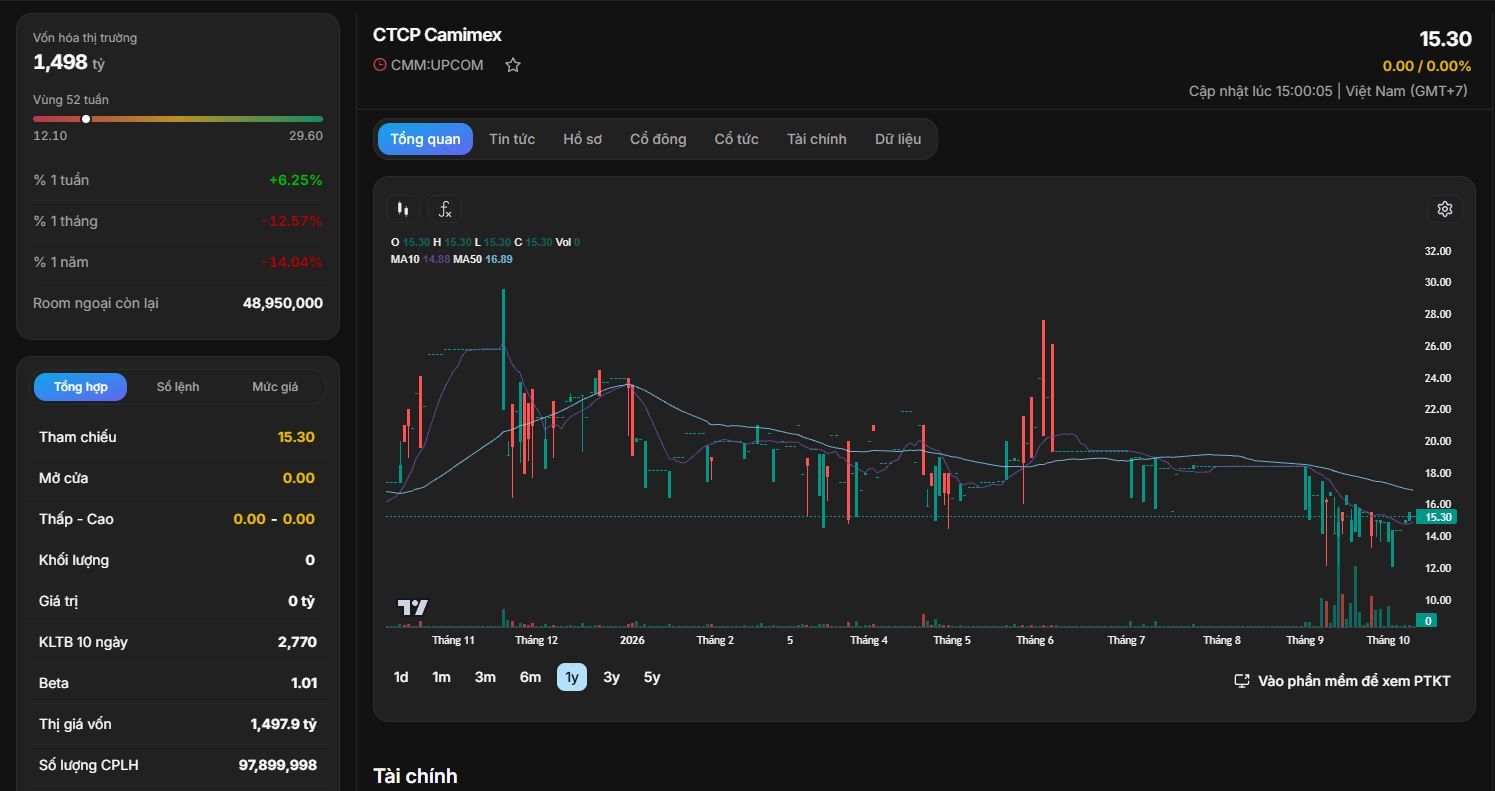Click the TradingView logo on chart
1495x791 pixels.
tap(413, 607)
